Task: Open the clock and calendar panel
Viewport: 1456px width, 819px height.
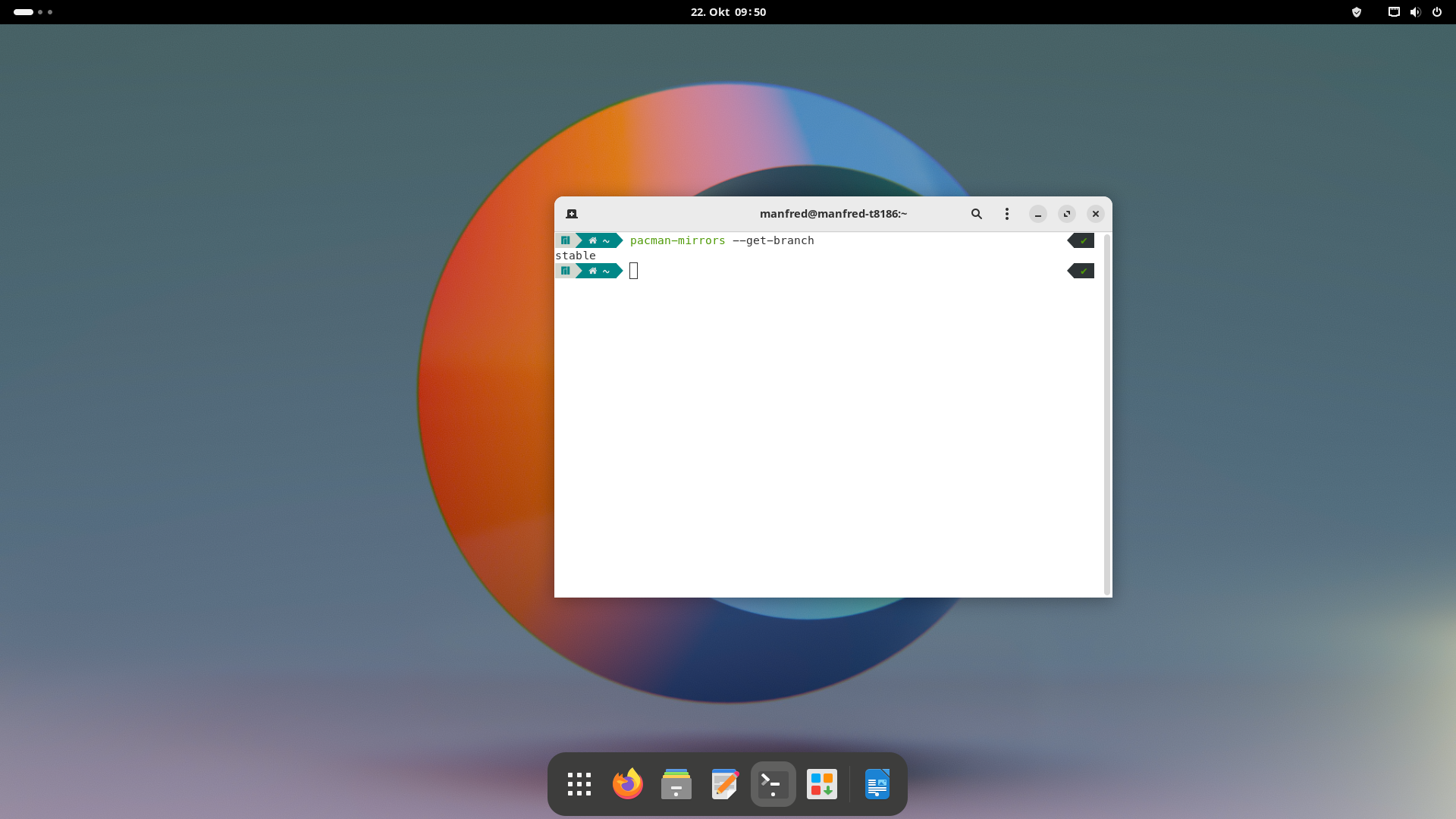Action: click(728, 12)
